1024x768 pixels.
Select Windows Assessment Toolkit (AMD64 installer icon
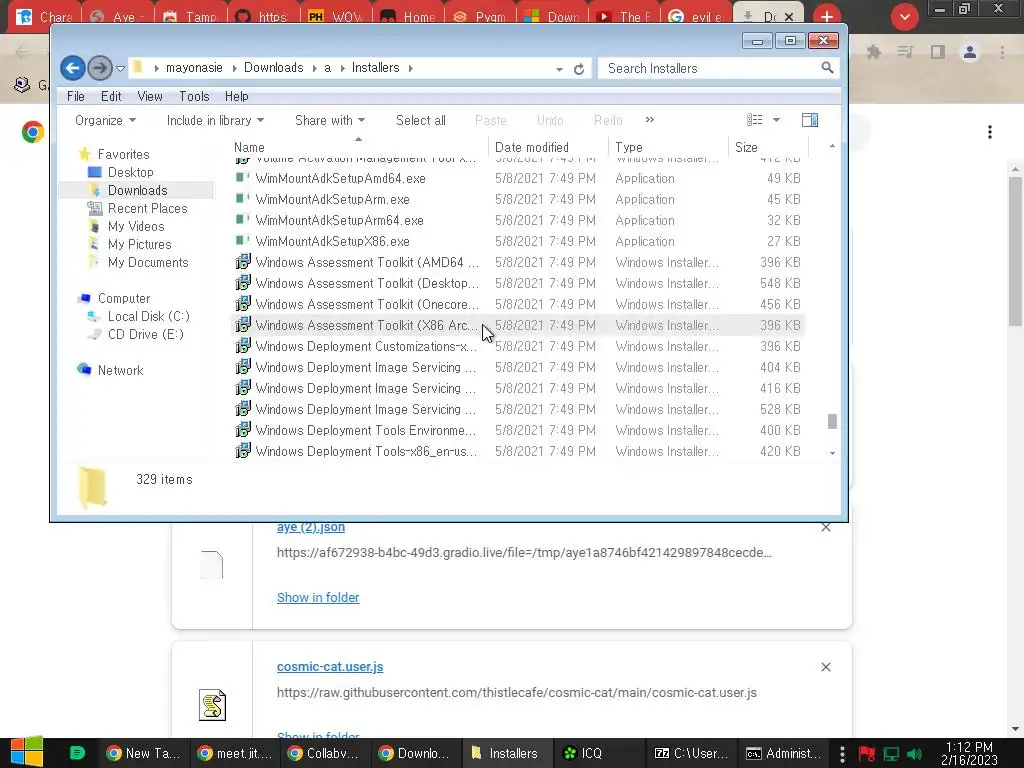tap(243, 262)
